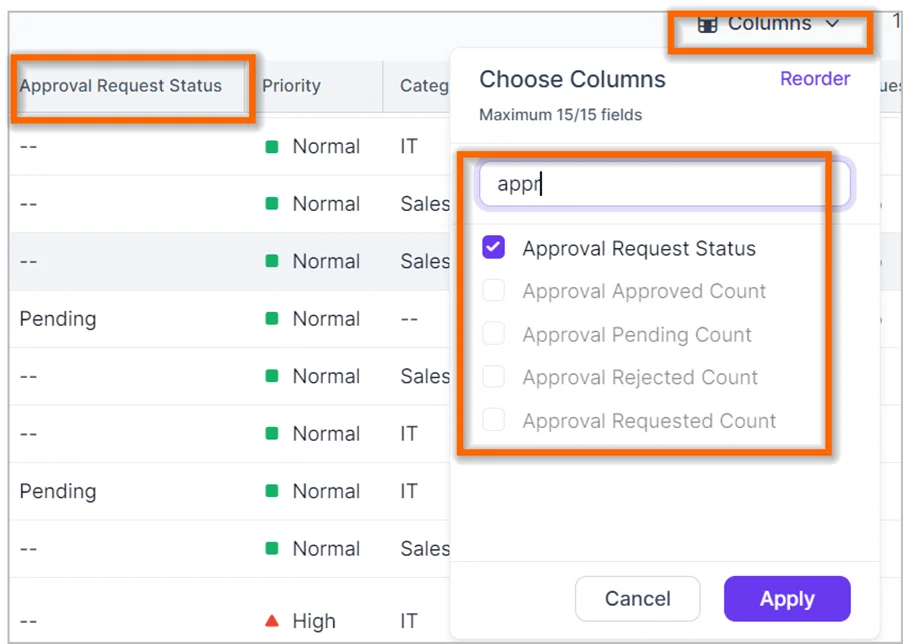Click the High priority label
Screen dimensions: 903x644
[313, 621]
